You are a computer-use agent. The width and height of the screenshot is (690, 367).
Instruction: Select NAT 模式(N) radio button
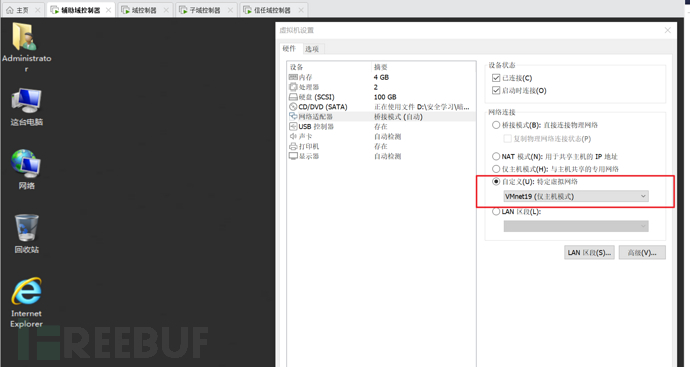(496, 156)
